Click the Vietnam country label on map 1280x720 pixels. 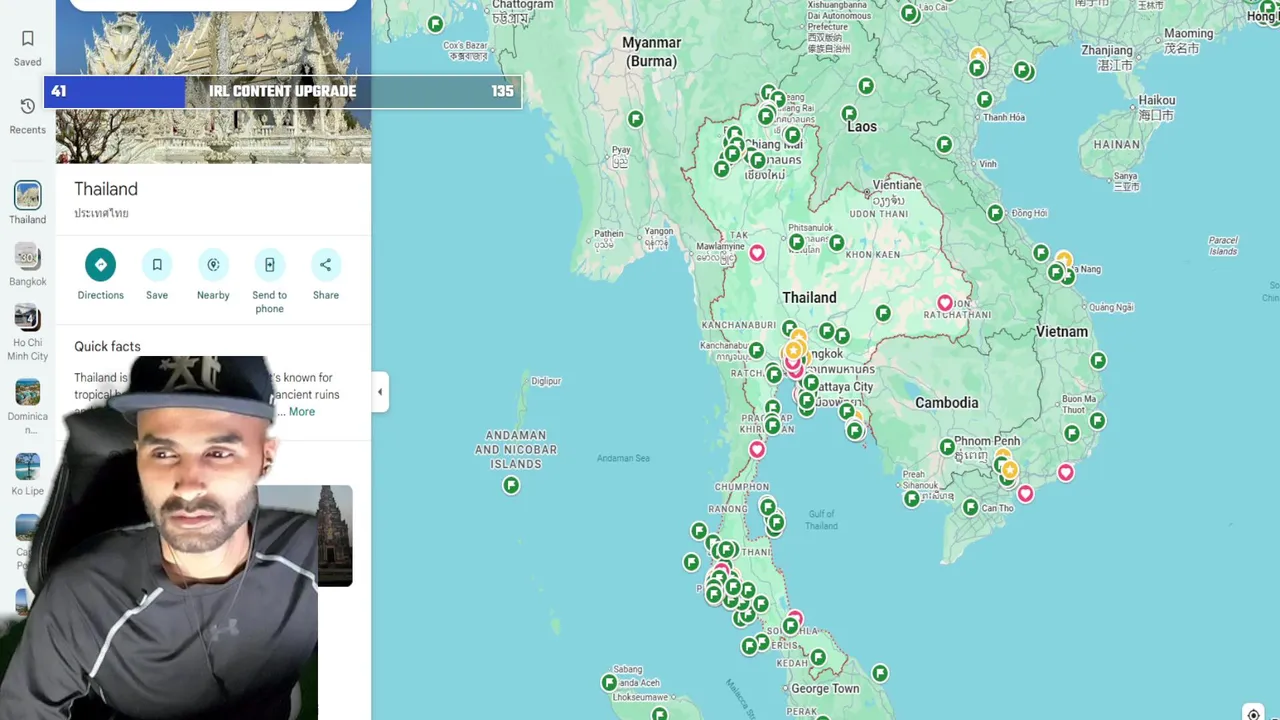[x=1062, y=332]
